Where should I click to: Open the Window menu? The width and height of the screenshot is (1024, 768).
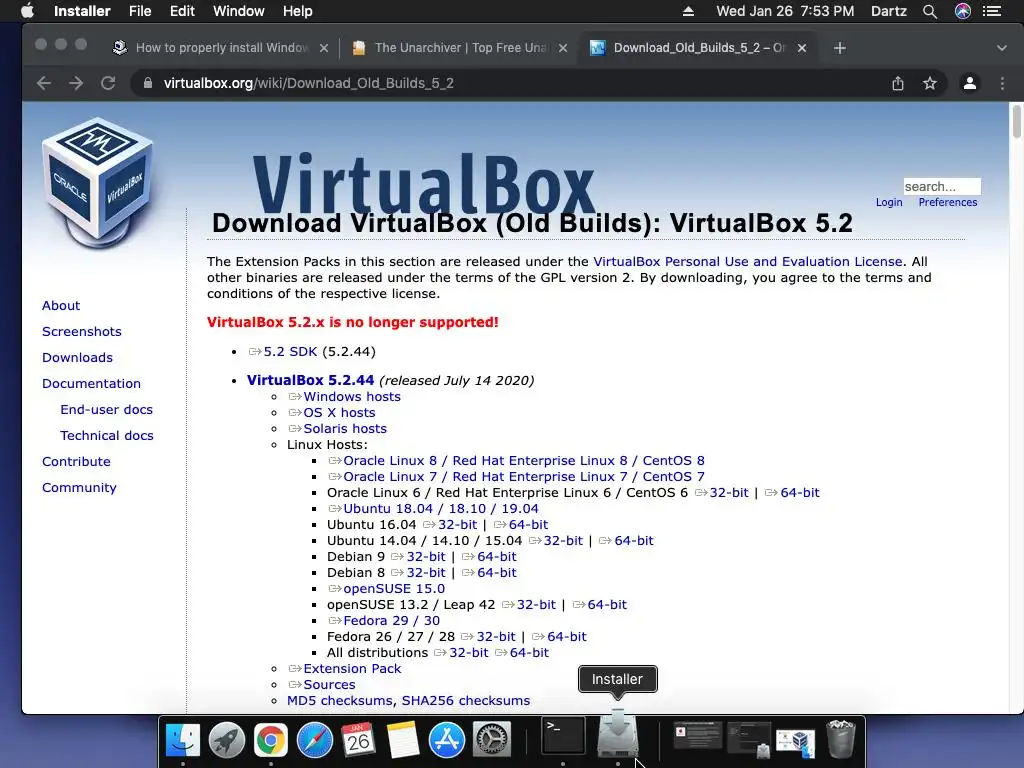(238, 11)
